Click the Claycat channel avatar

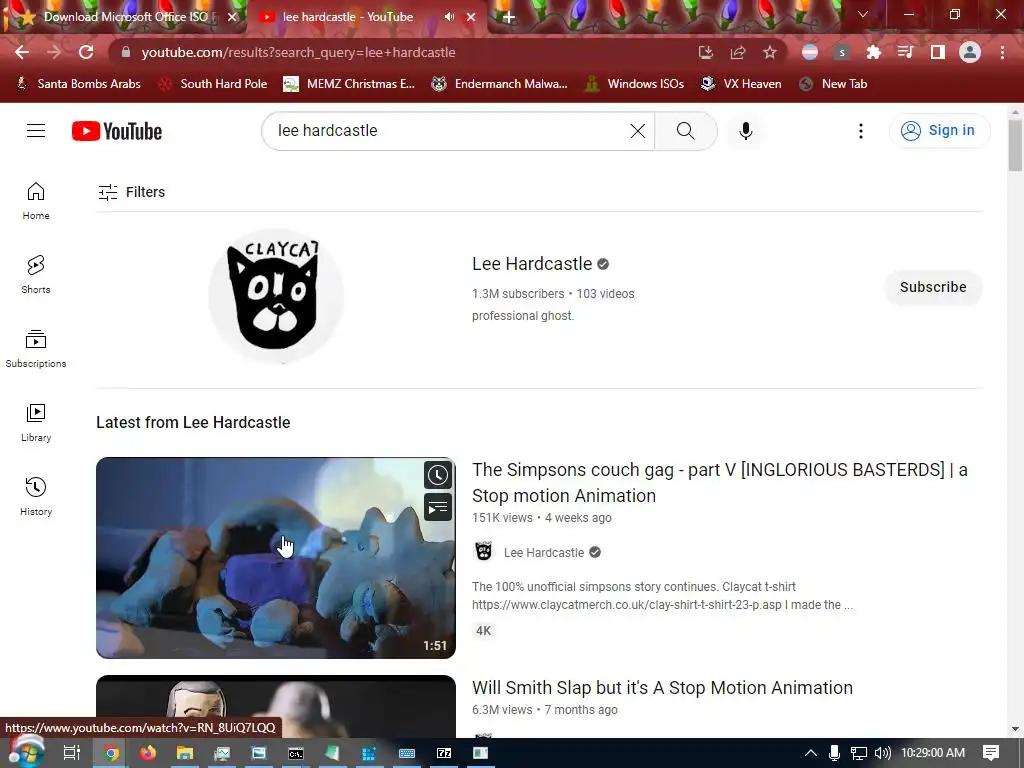coord(276,296)
